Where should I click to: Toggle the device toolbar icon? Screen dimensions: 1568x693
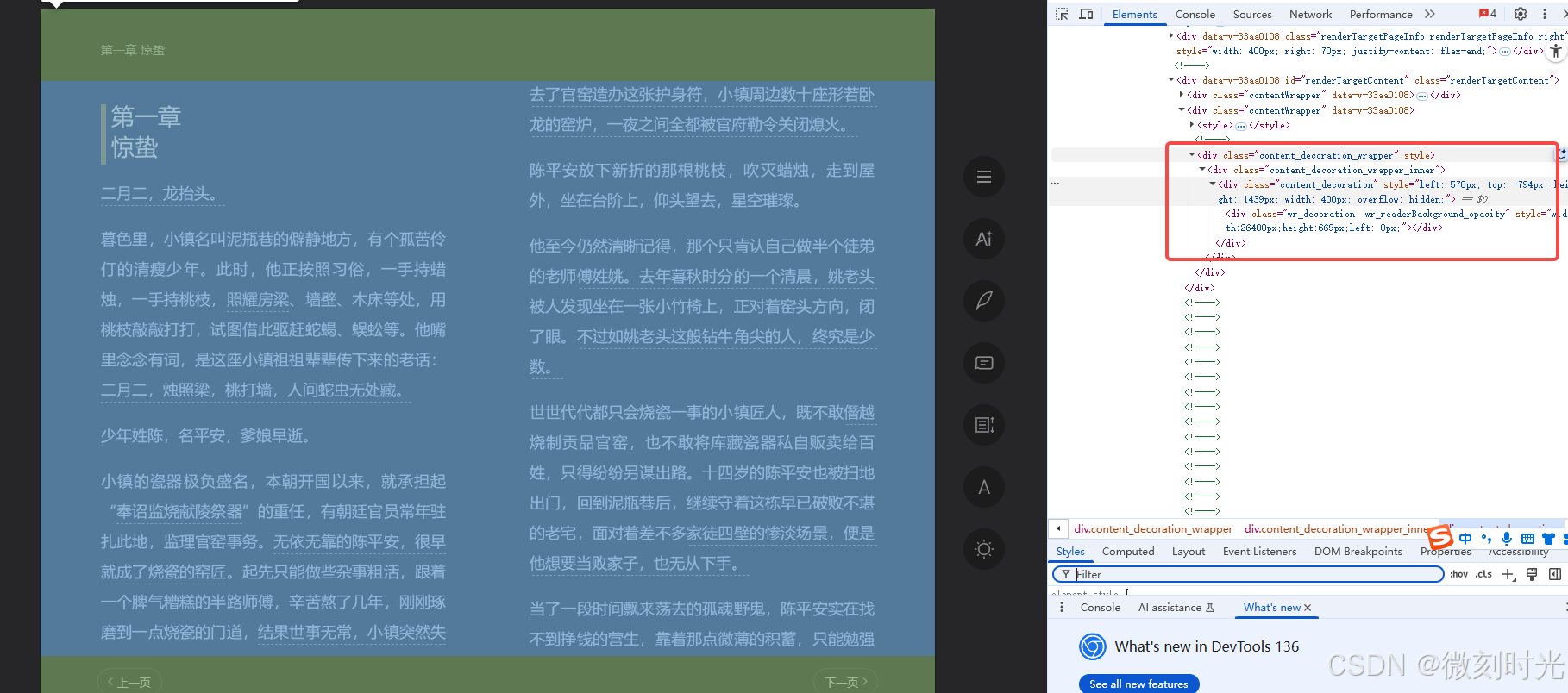1086,14
